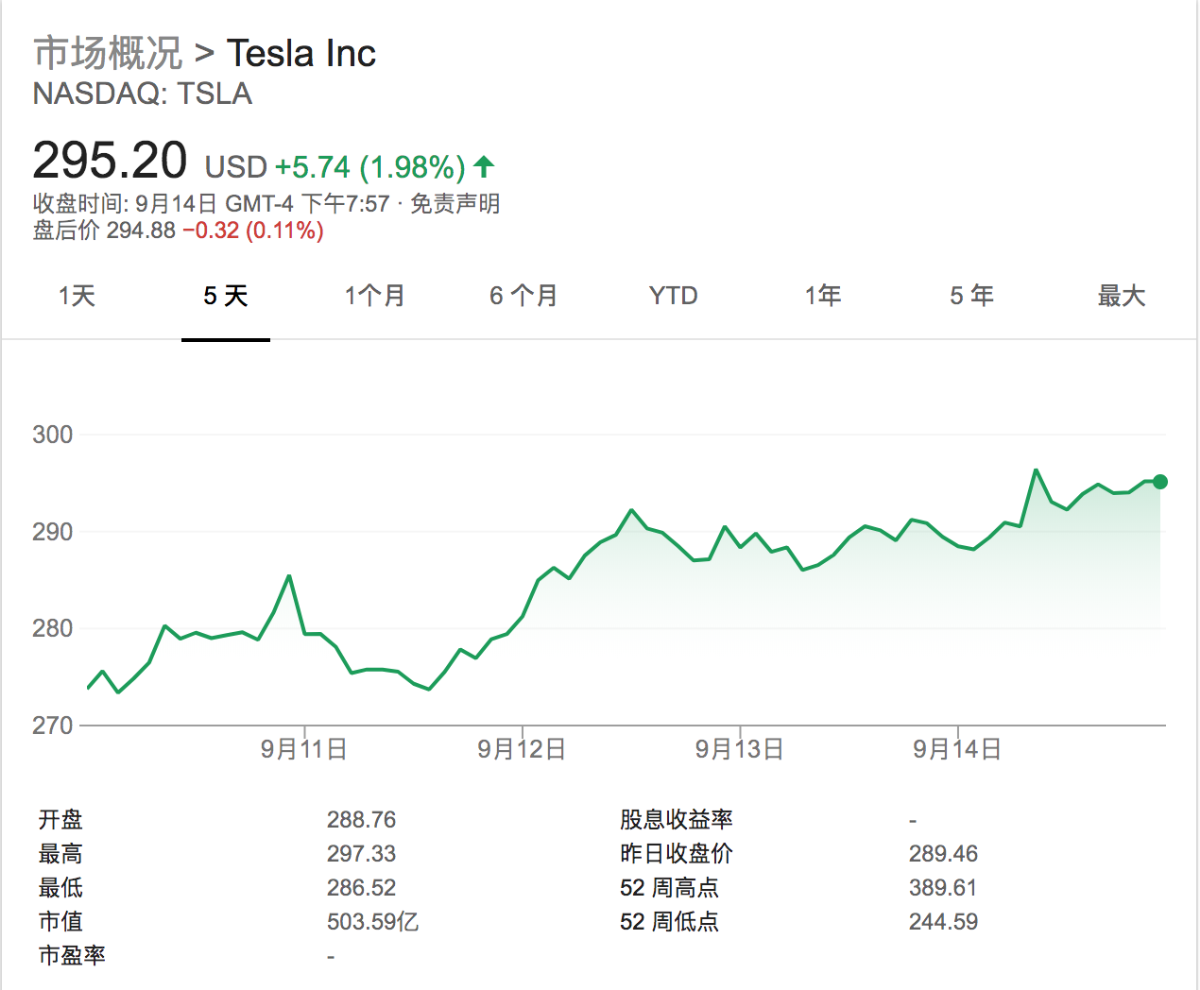1200x990 pixels.
Task: Click the green endpoint dot on chart
Action: click(x=1160, y=482)
